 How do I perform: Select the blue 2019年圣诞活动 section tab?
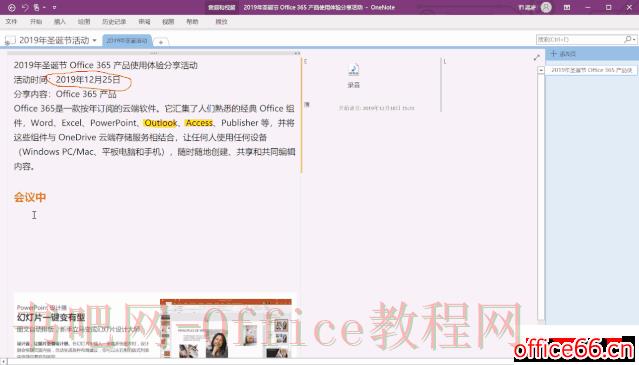[127, 41]
